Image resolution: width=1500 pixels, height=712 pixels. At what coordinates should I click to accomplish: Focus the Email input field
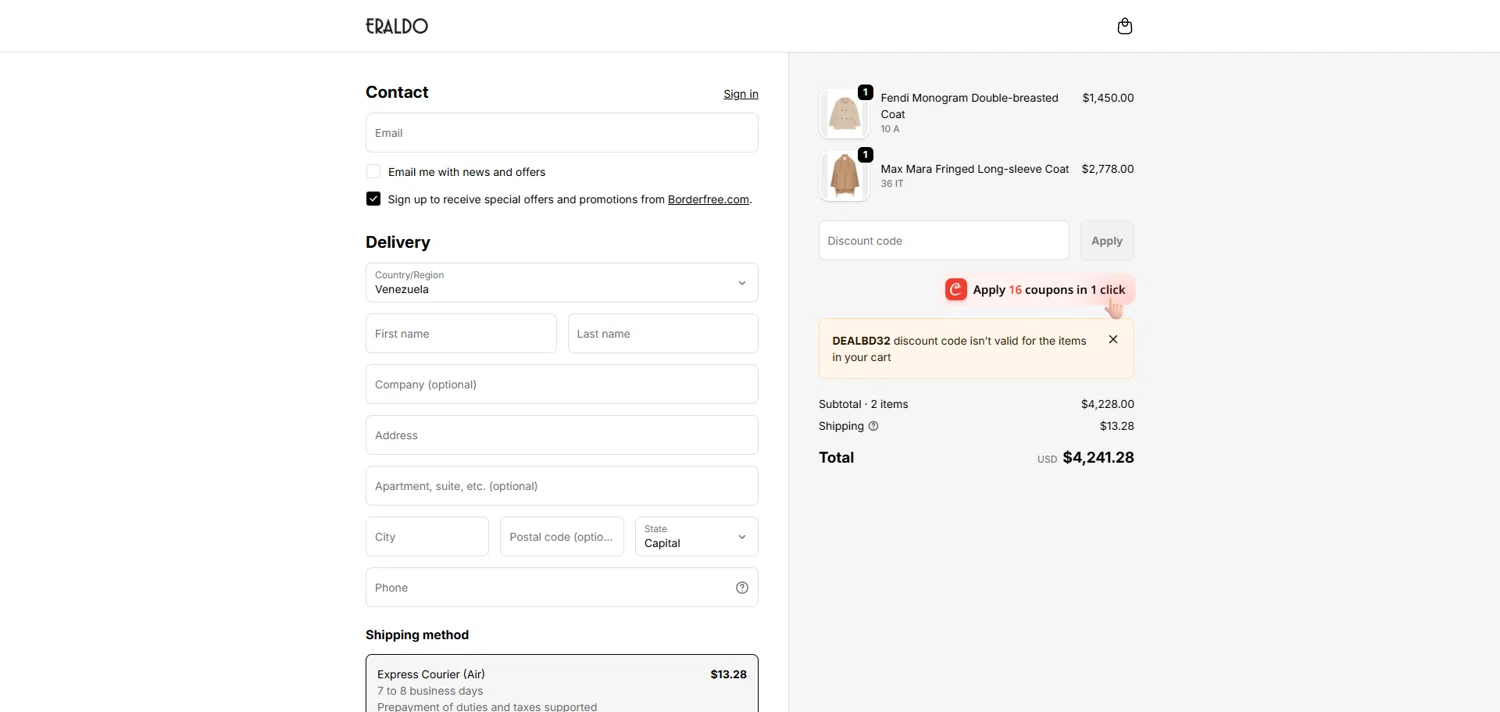click(562, 133)
